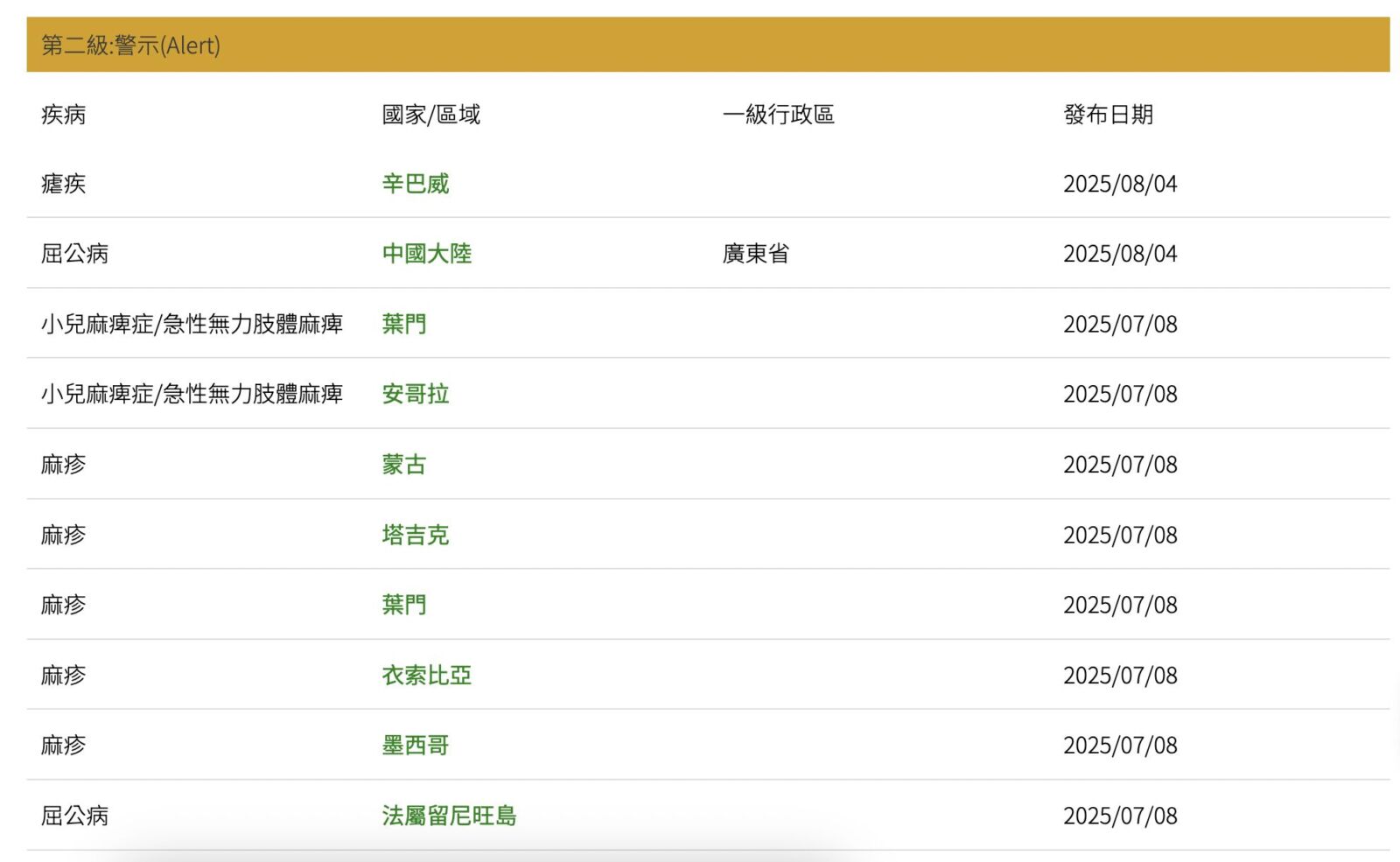Click the 廣東省 cell
The image size is (1400, 862).
click(x=755, y=254)
